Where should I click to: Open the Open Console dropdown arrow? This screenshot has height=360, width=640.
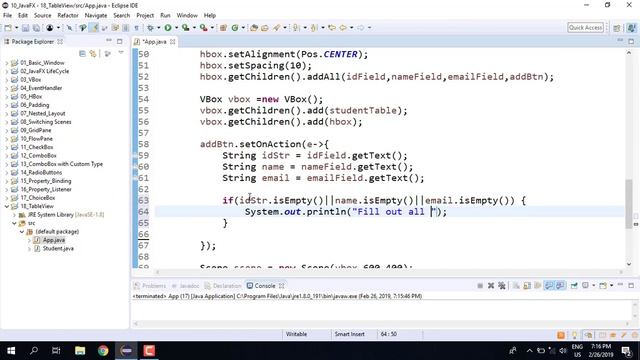click(611, 286)
